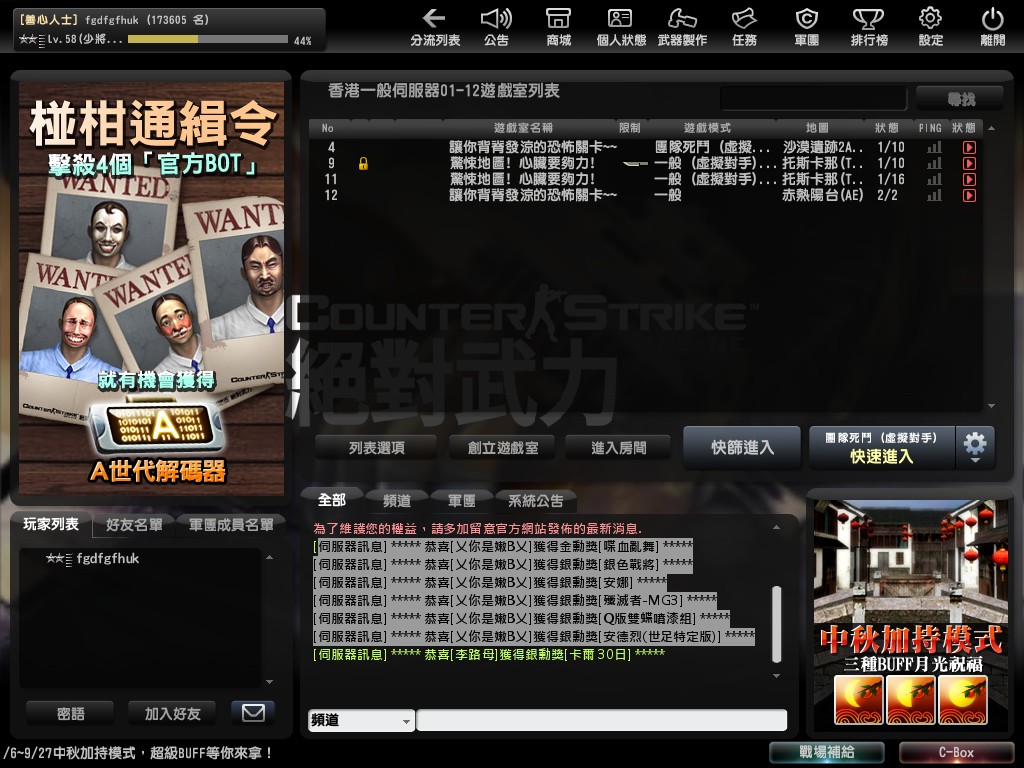This screenshot has width=1024, height=768.
Task: Click 快速進入 quick join button
Action: (882, 447)
